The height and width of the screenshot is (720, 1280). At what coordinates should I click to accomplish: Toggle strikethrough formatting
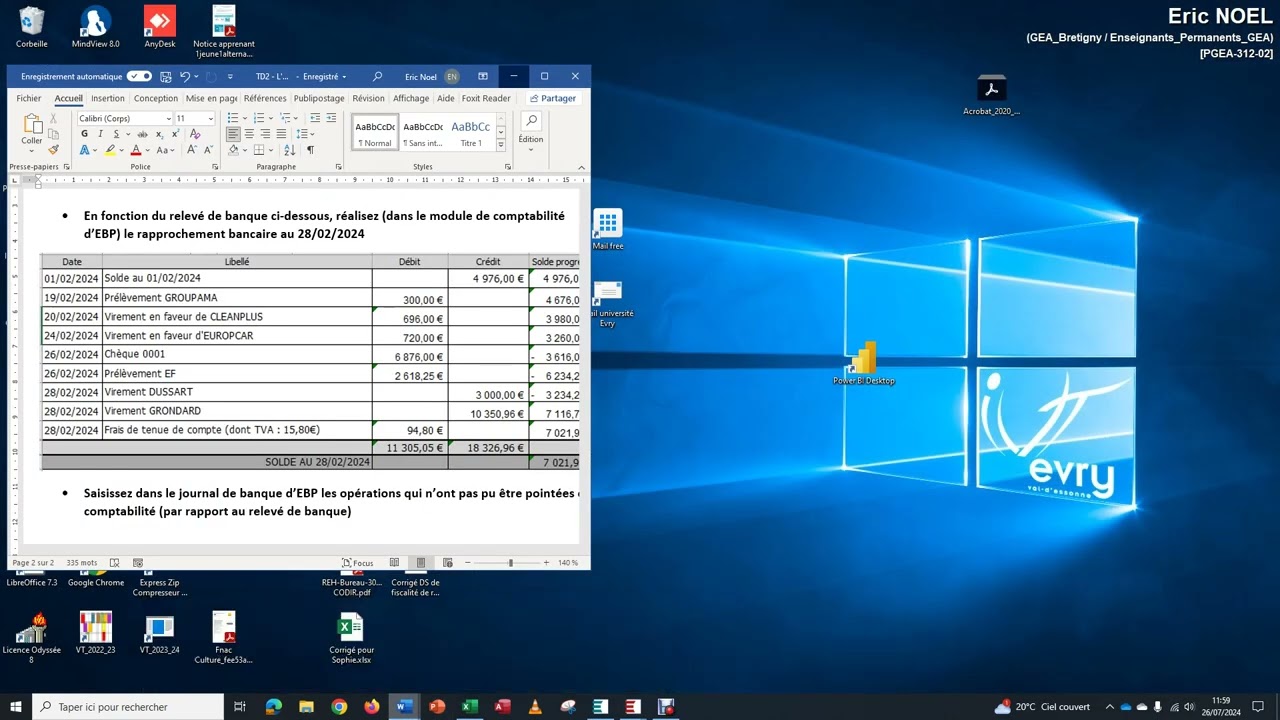(x=141, y=134)
